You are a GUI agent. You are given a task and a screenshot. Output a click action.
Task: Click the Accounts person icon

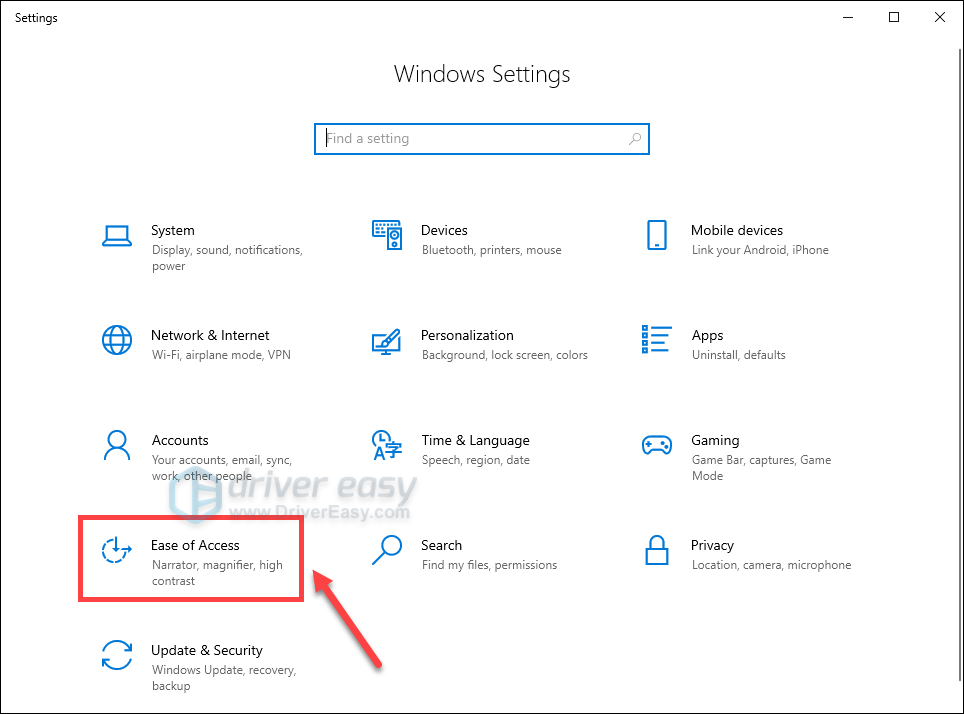coord(117,445)
